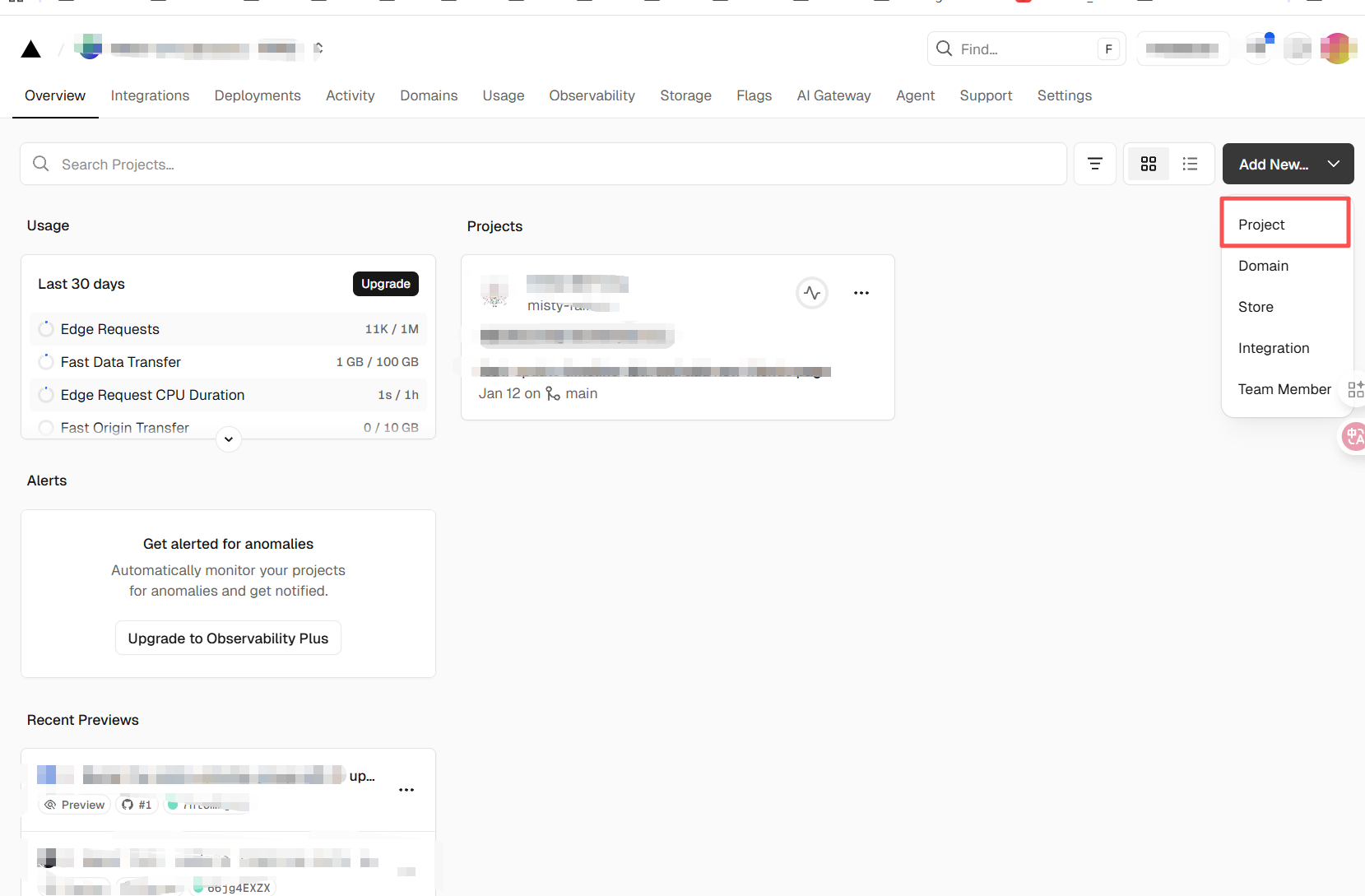Viewport: 1365px width, 896px height.
Task: Open the Deployments tab
Action: 258,95
